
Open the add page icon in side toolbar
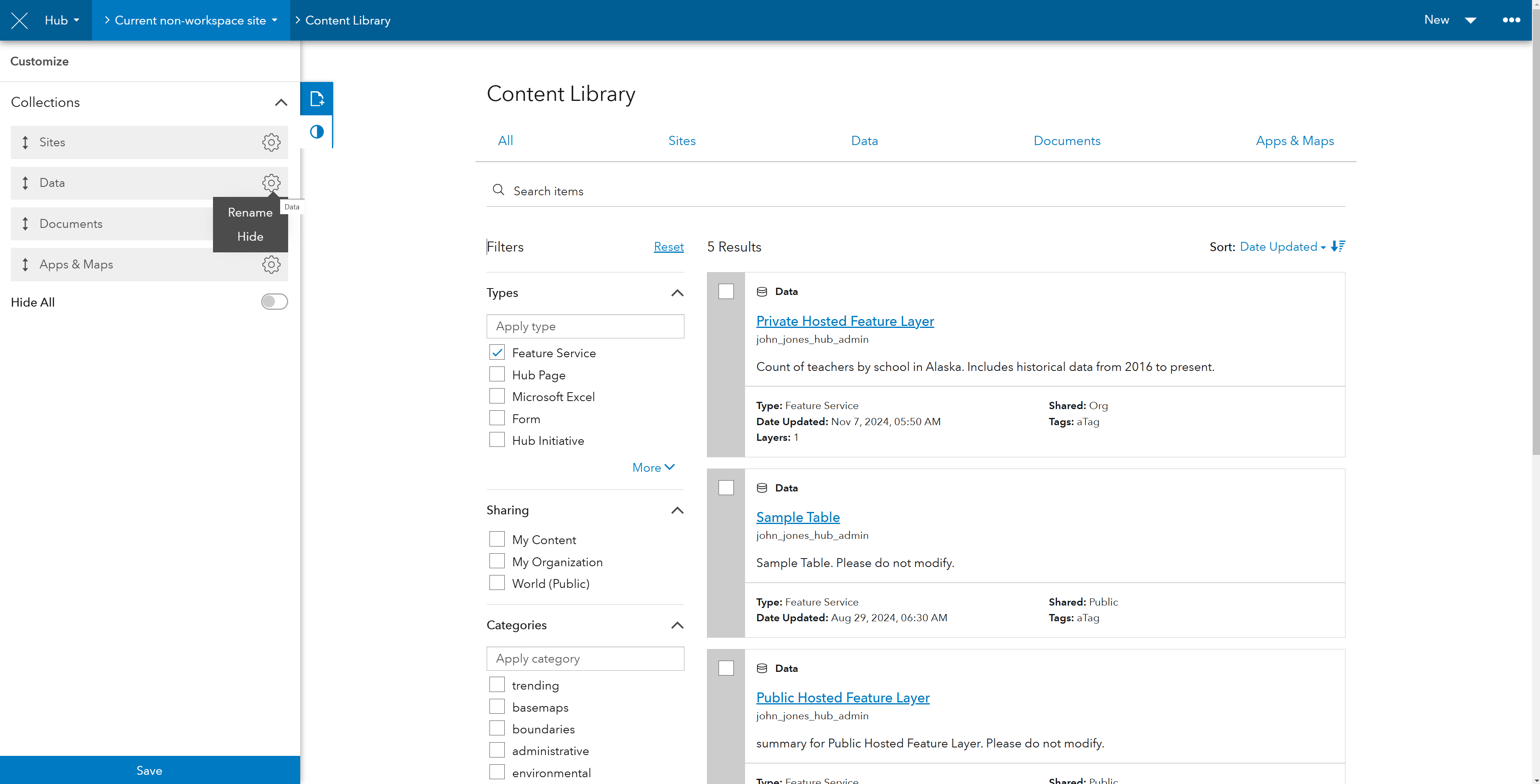[x=316, y=98]
